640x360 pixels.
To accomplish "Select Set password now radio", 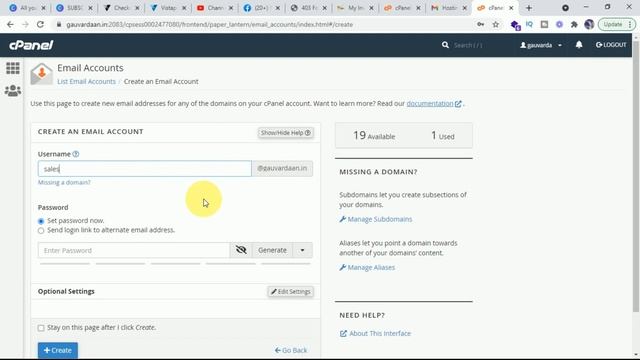I will [41, 221].
